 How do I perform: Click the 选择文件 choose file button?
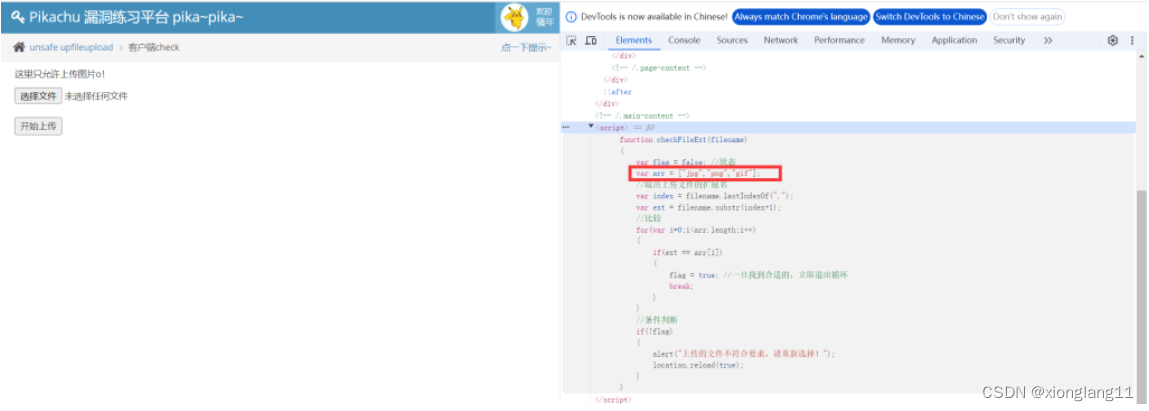[38, 96]
